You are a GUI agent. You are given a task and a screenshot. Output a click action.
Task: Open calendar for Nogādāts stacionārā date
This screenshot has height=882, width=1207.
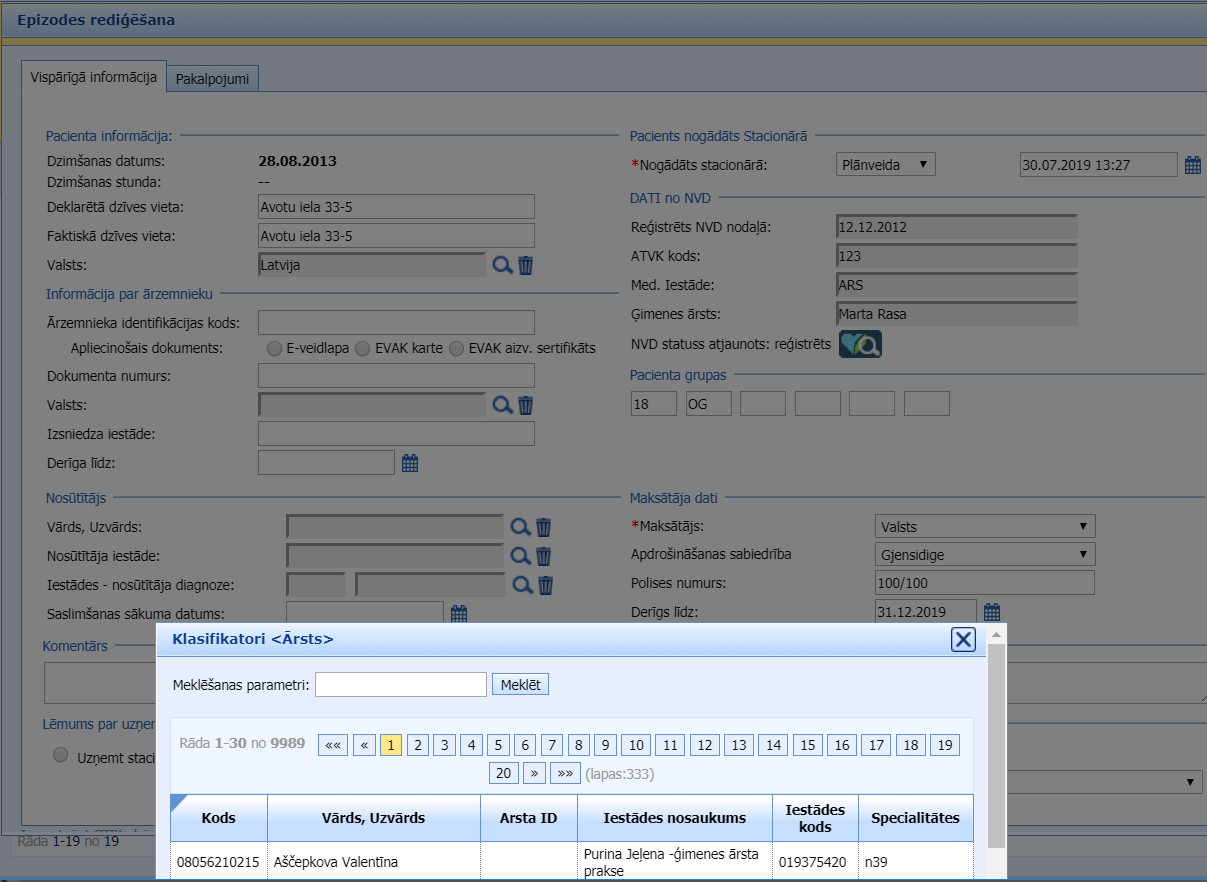point(1192,165)
